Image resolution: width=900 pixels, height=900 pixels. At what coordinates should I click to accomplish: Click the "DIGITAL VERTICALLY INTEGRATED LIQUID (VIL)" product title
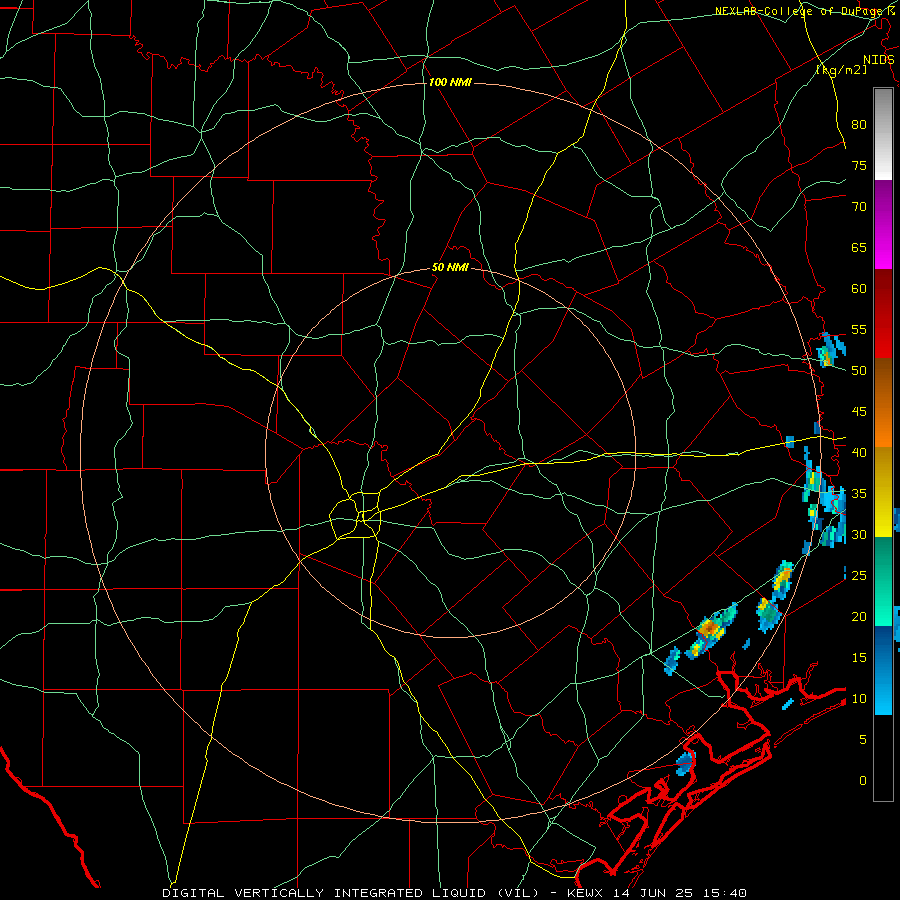click(351, 893)
